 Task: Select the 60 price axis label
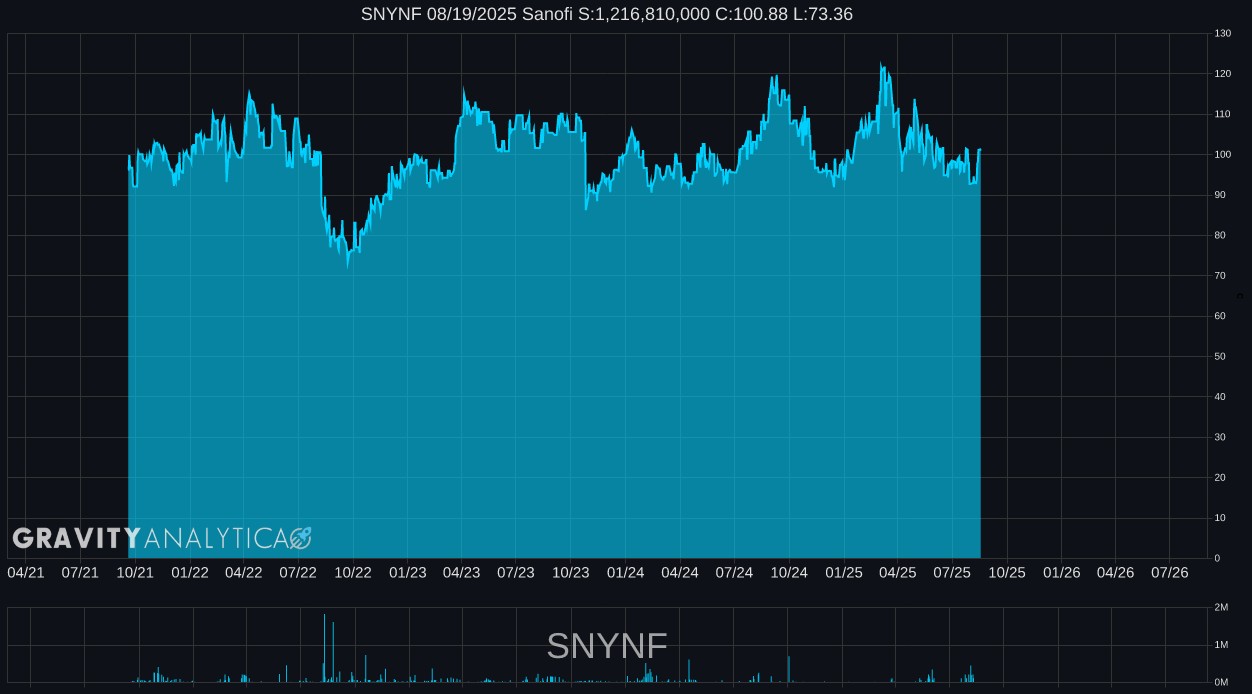click(1220, 316)
